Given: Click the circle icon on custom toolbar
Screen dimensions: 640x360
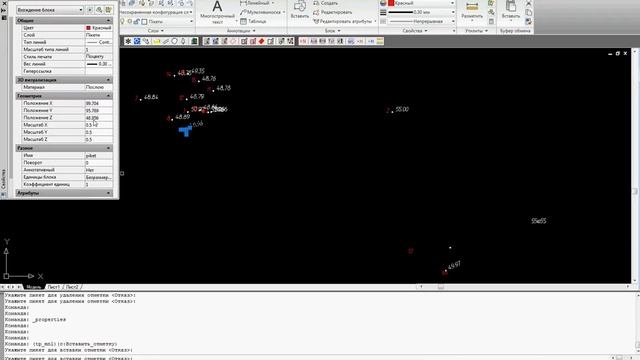Looking at the screenshot, I should (x=174, y=41).
